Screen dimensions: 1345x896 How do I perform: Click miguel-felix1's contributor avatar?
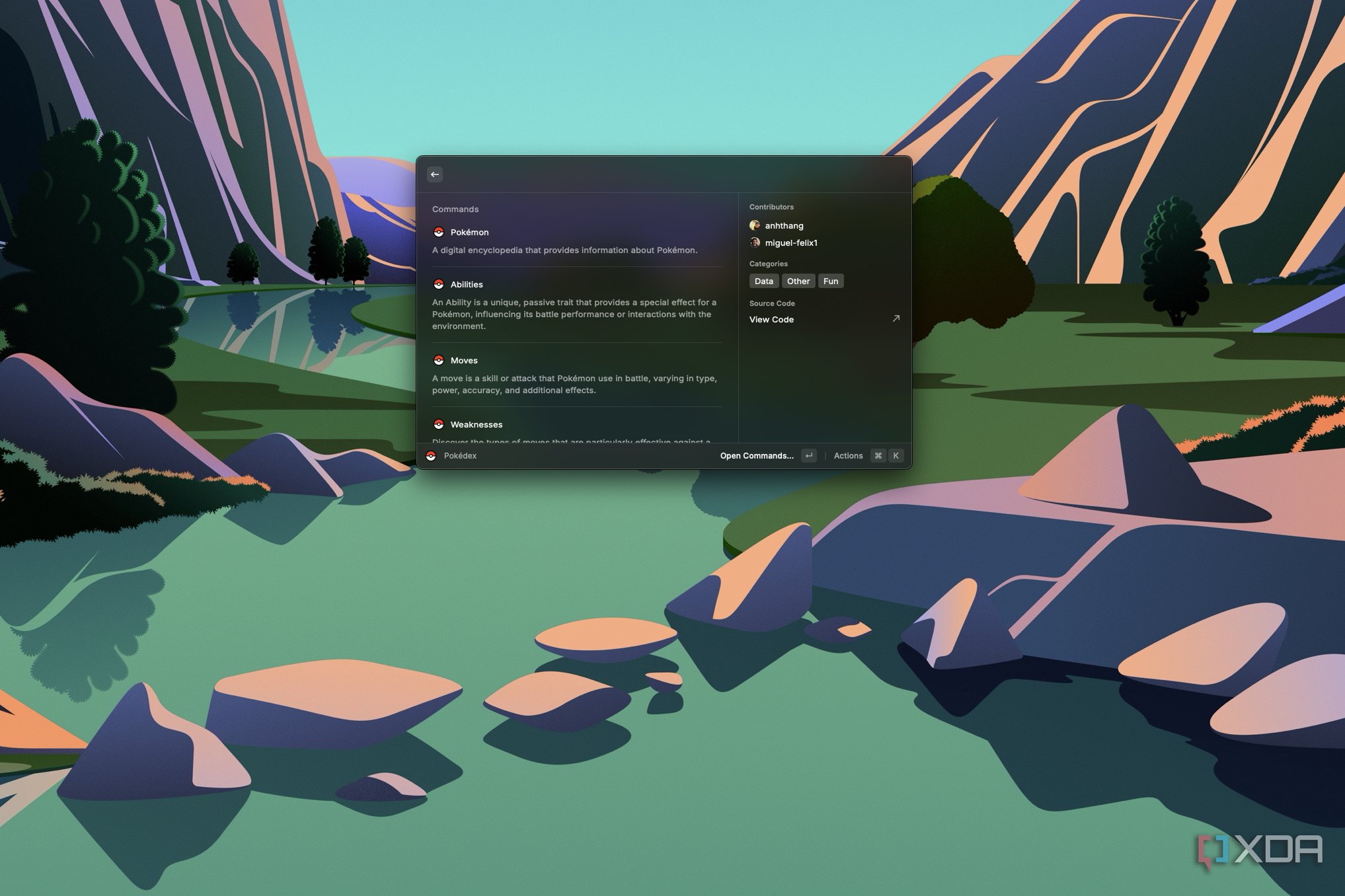pyautogui.click(x=755, y=243)
